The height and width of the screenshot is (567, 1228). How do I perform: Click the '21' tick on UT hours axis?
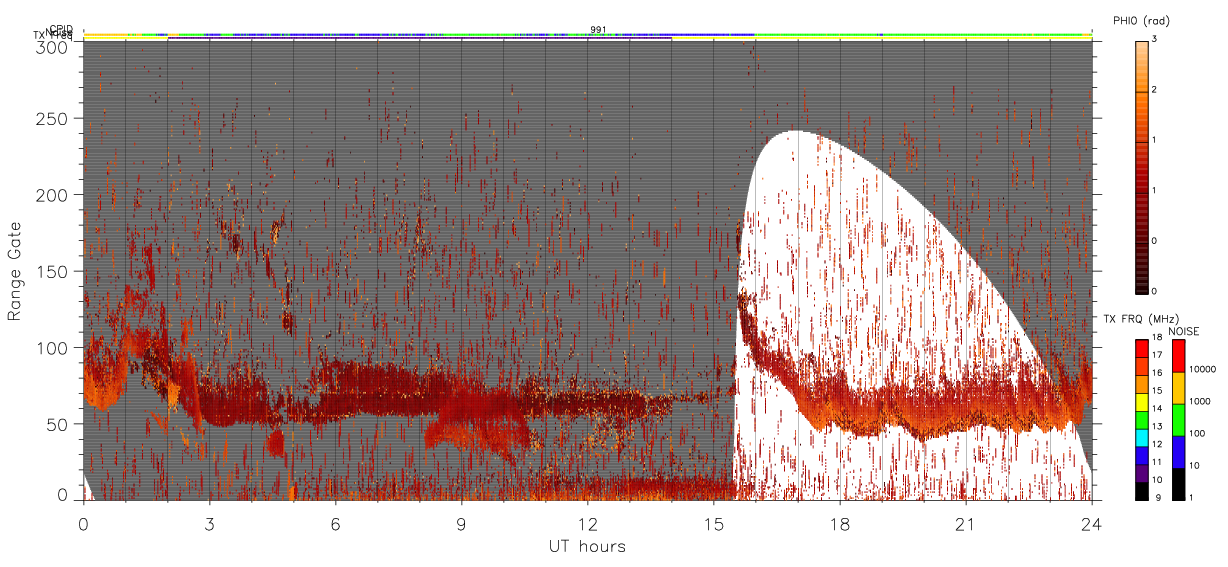tap(966, 523)
